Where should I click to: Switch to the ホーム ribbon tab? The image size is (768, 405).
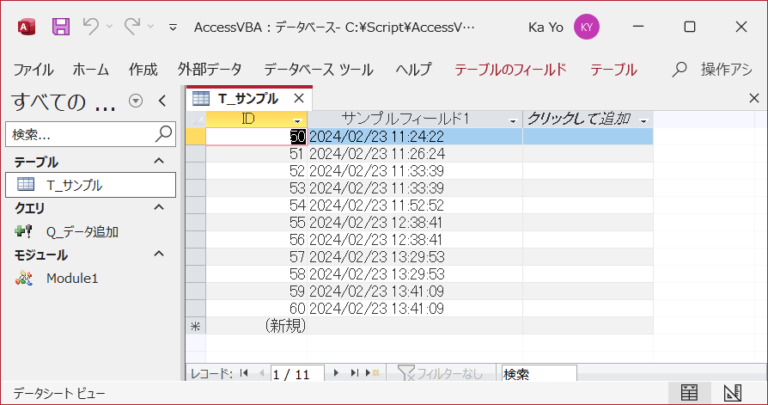coord(91,70)
